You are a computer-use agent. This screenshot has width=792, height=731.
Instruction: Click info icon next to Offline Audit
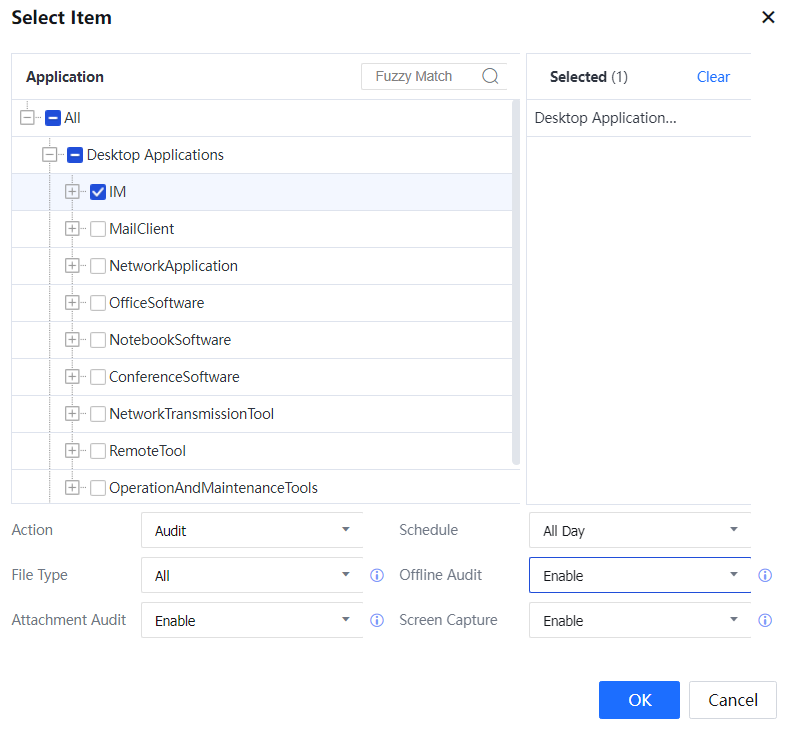[x=765, y=576]
